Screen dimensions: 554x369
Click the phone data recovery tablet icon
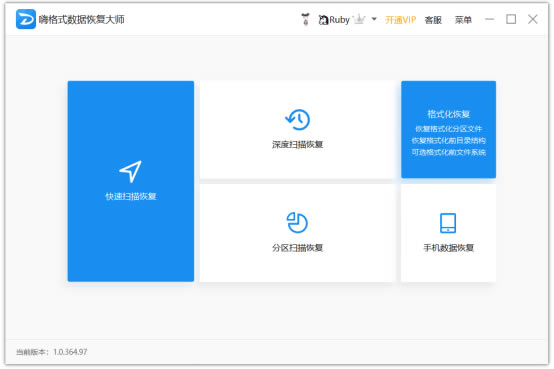click(448, 223)
